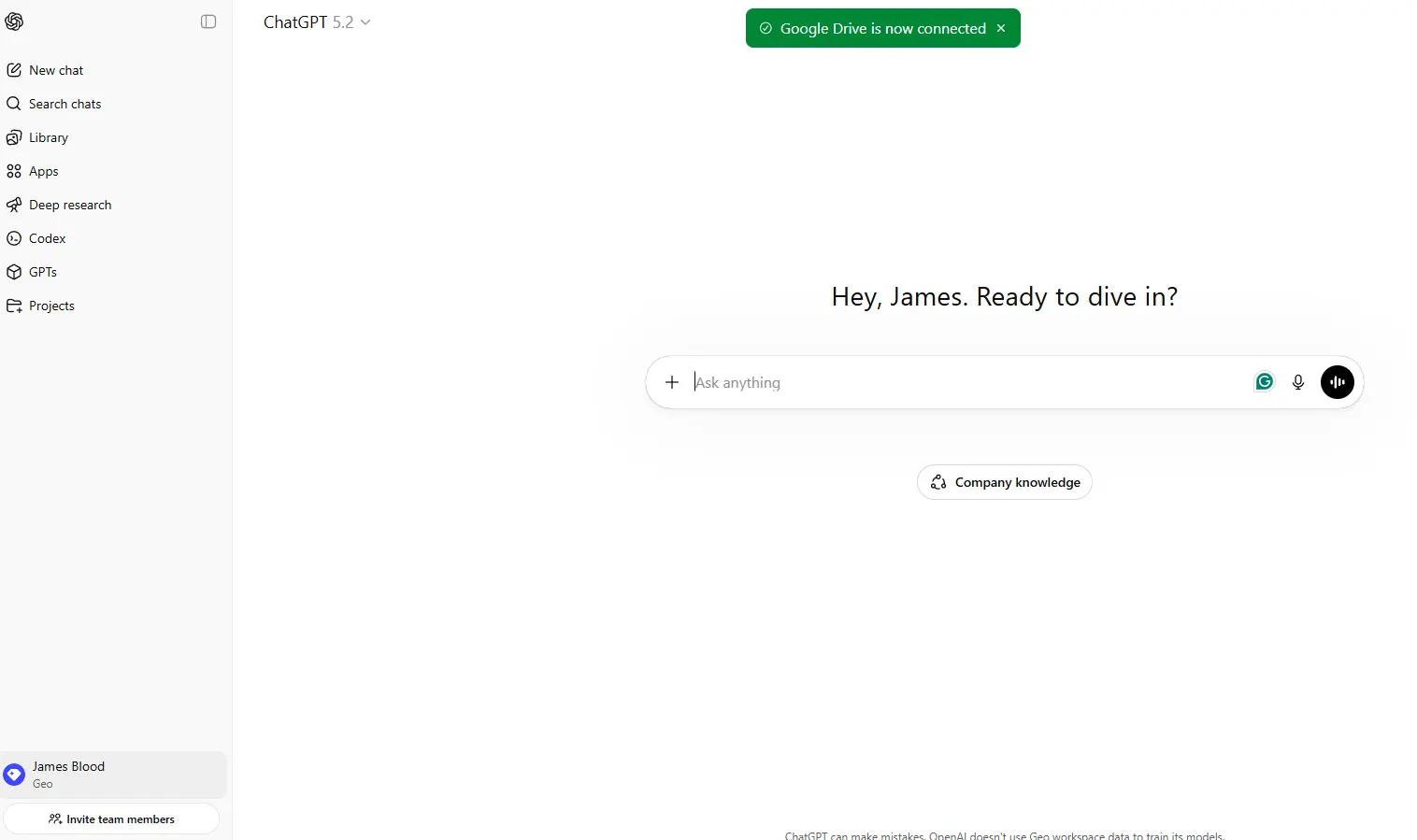The height and width of the screenshot is (840, 1417).
Task: Click the Company knowledge button
Action: click(1005, 482)
